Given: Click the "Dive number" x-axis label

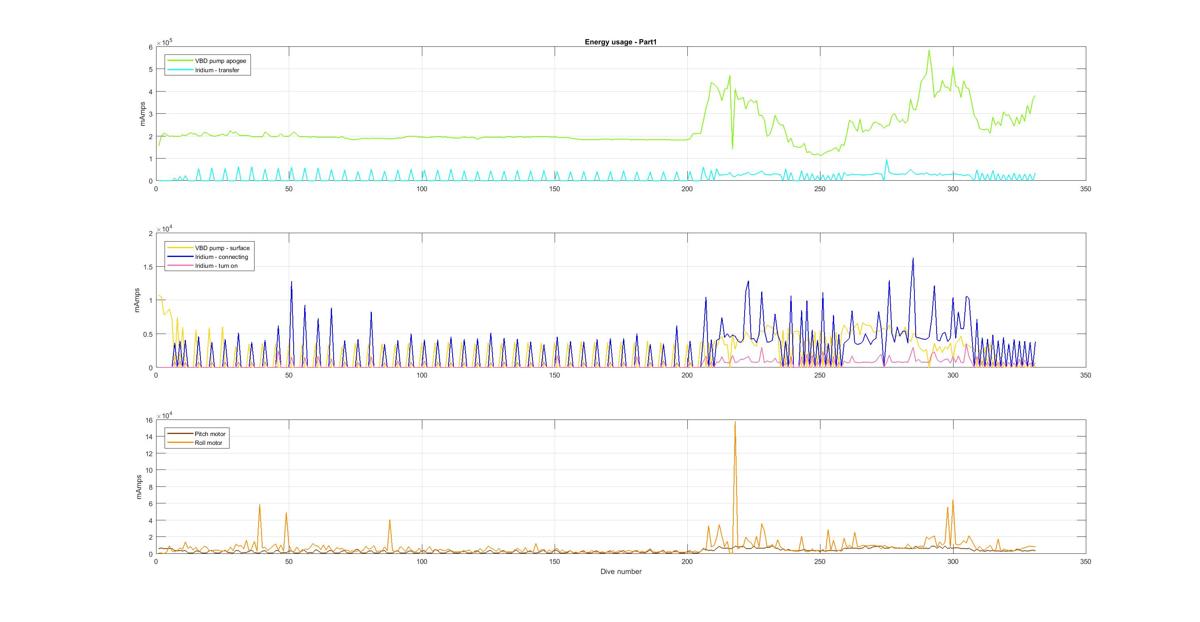Looking at the screenshot, I should [620, 572].
